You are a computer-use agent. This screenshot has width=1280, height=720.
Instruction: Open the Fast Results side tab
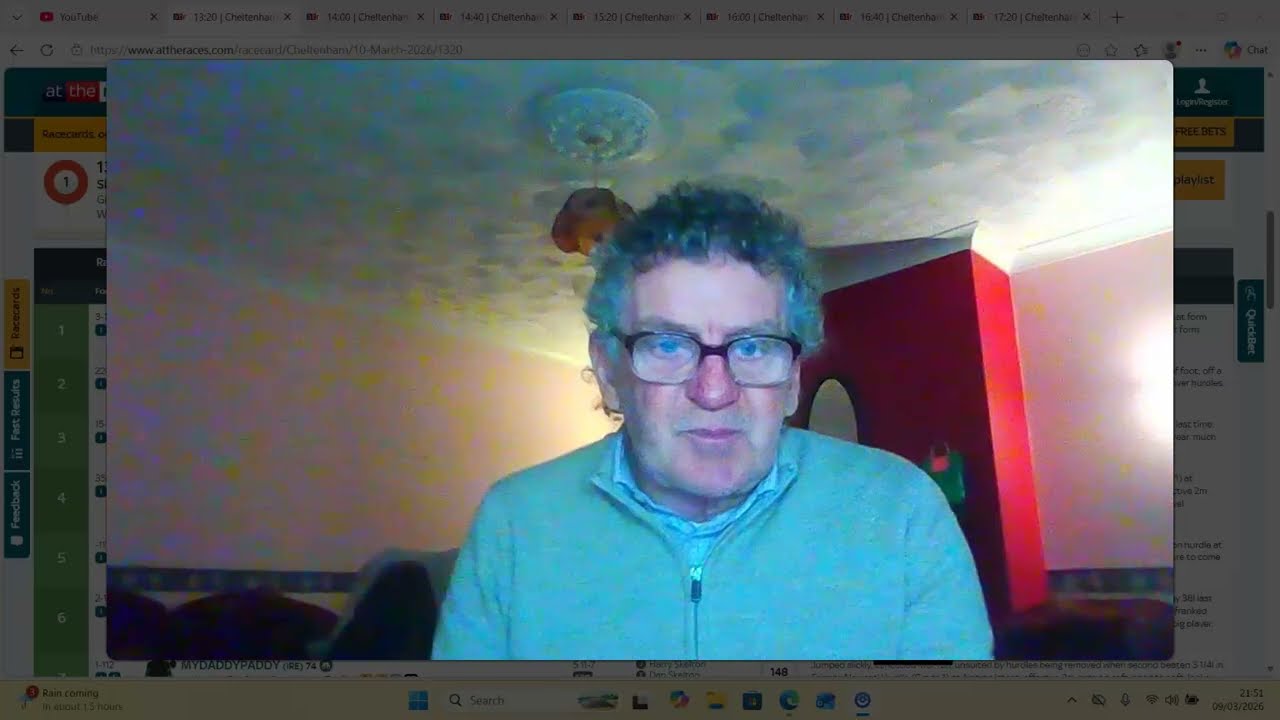pyautogui.click(x=16, y=421)
